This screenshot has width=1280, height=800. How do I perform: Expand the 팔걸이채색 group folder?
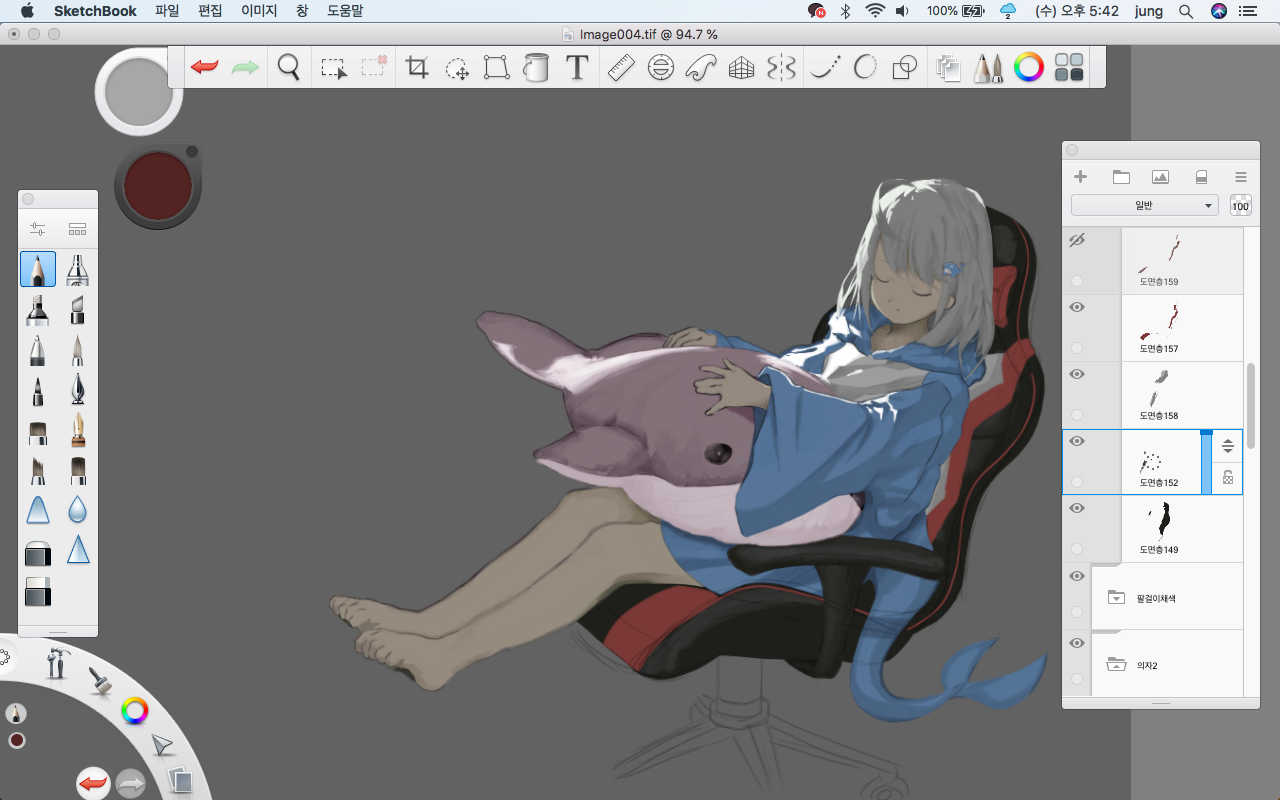(1117, 598)
